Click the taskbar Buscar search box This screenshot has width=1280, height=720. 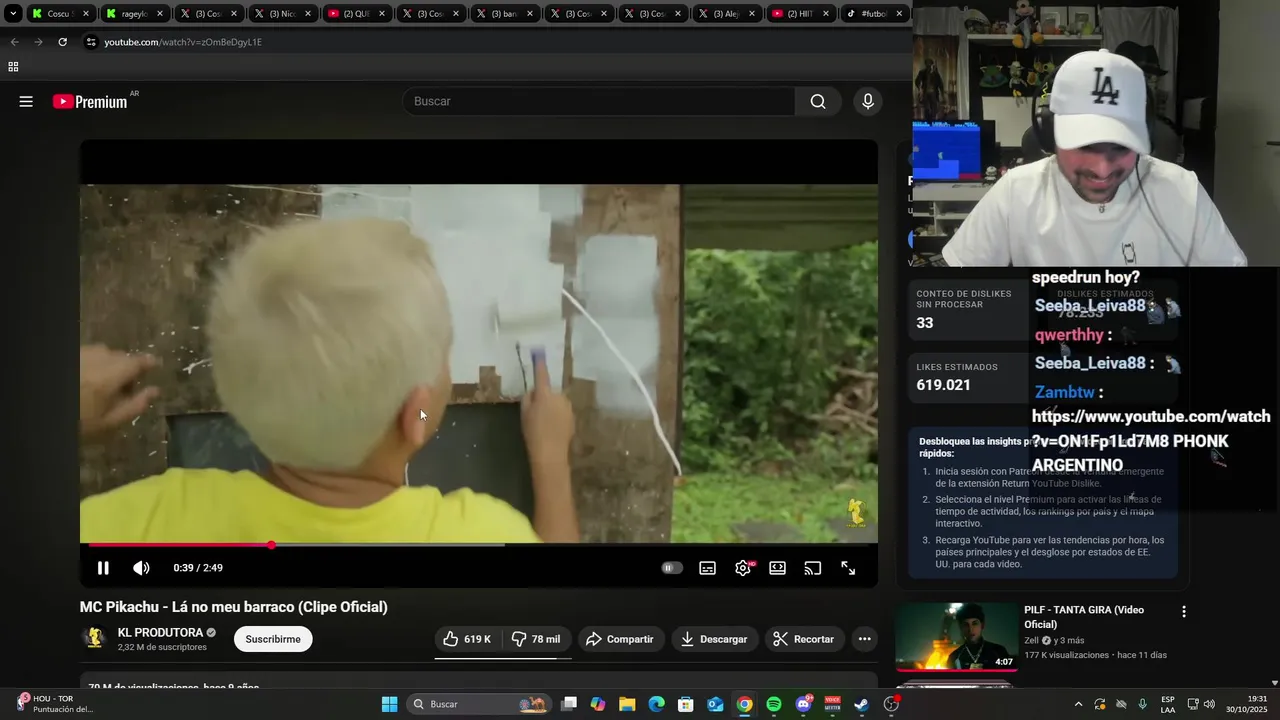(479, 704)
